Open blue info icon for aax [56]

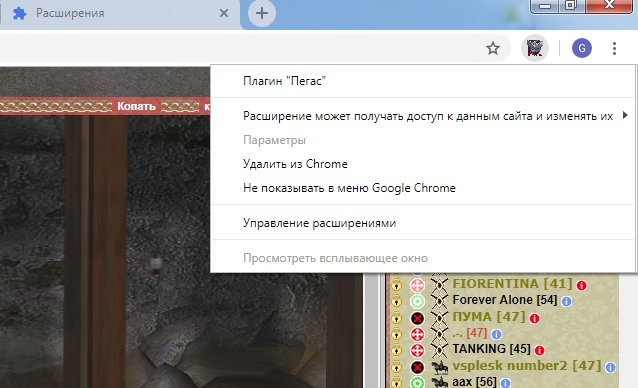click(x=505, y=383)
